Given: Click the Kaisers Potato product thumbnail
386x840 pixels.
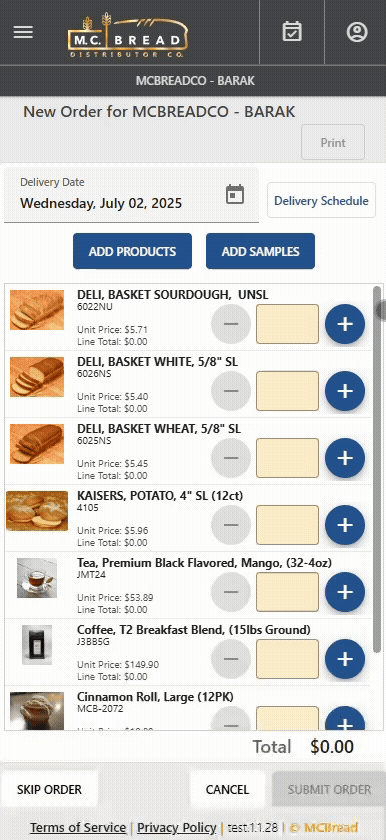Looking at the screenshot, I should click(x=37, y=511).
